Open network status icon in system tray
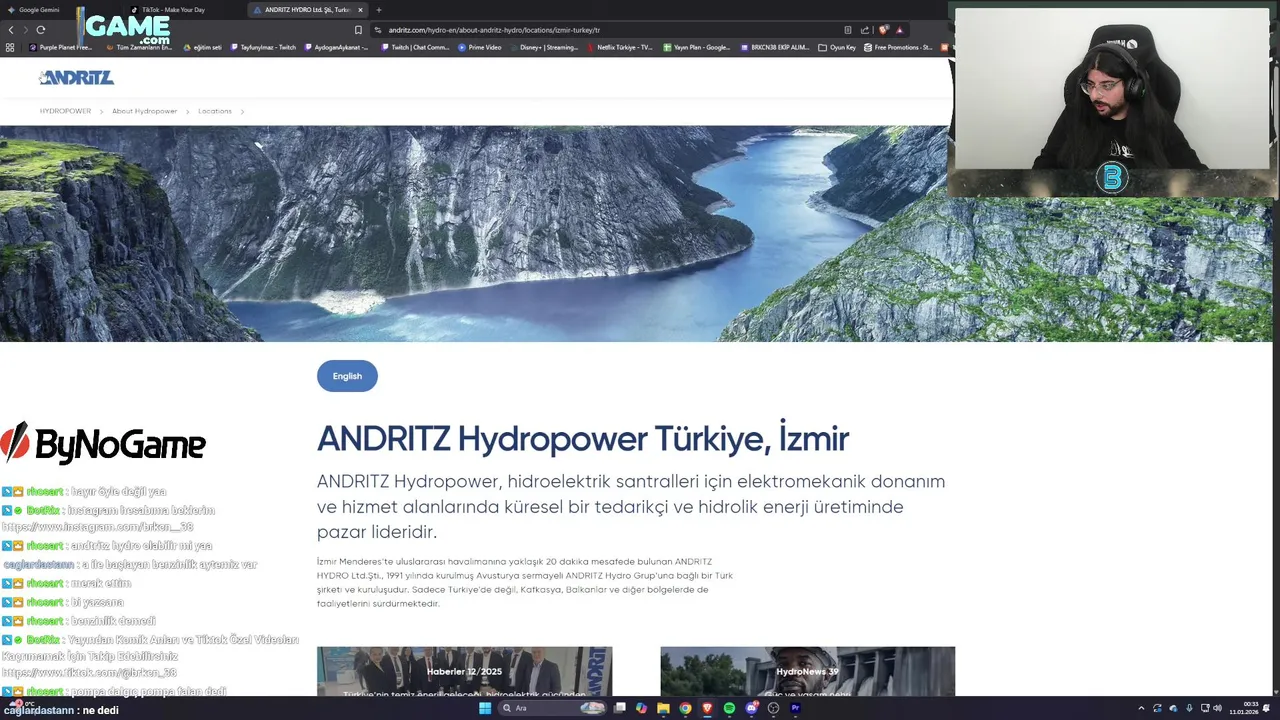This screenshot has height=720, width=1280. click(x=1205, y=708)
